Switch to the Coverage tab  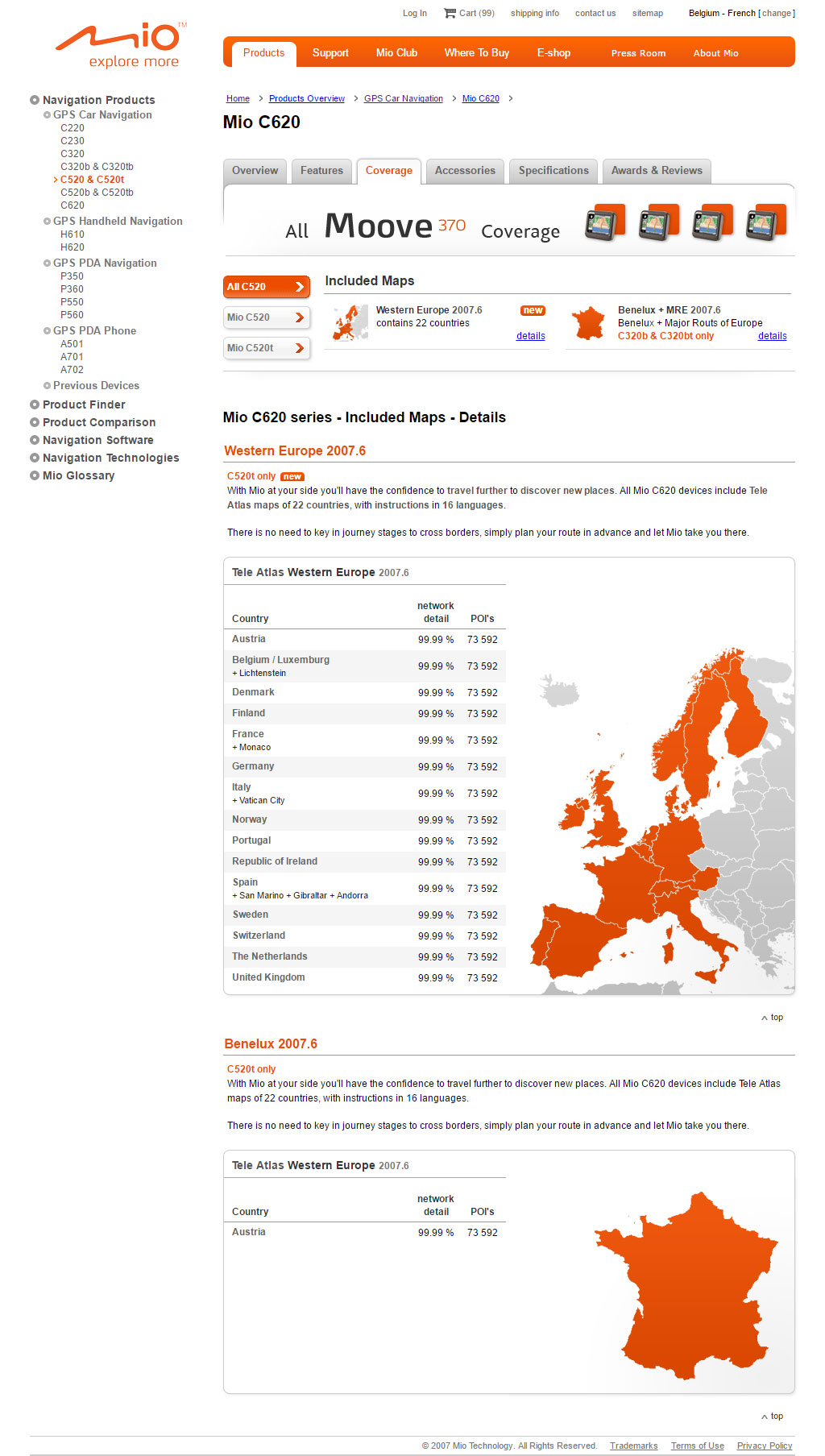389,171
